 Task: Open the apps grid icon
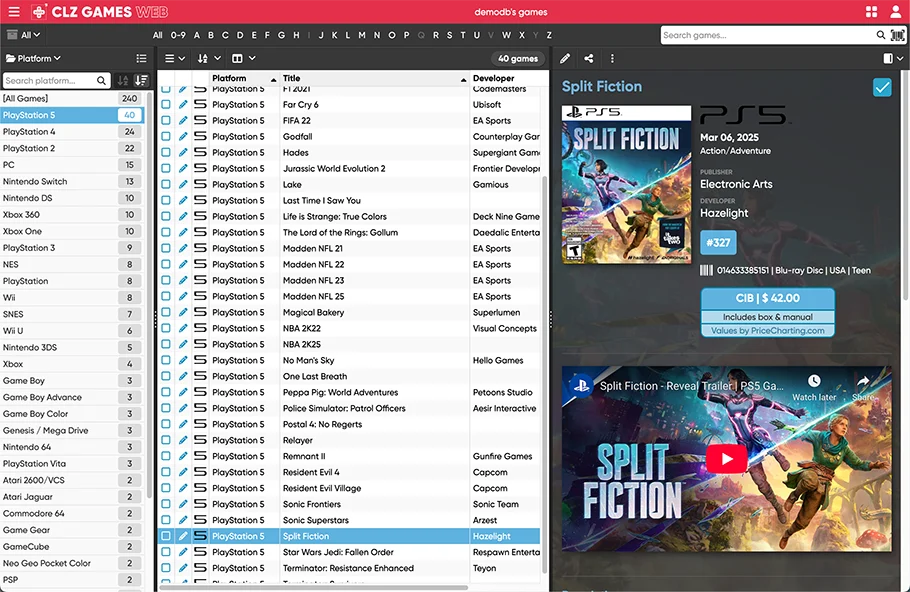point(871,12)
